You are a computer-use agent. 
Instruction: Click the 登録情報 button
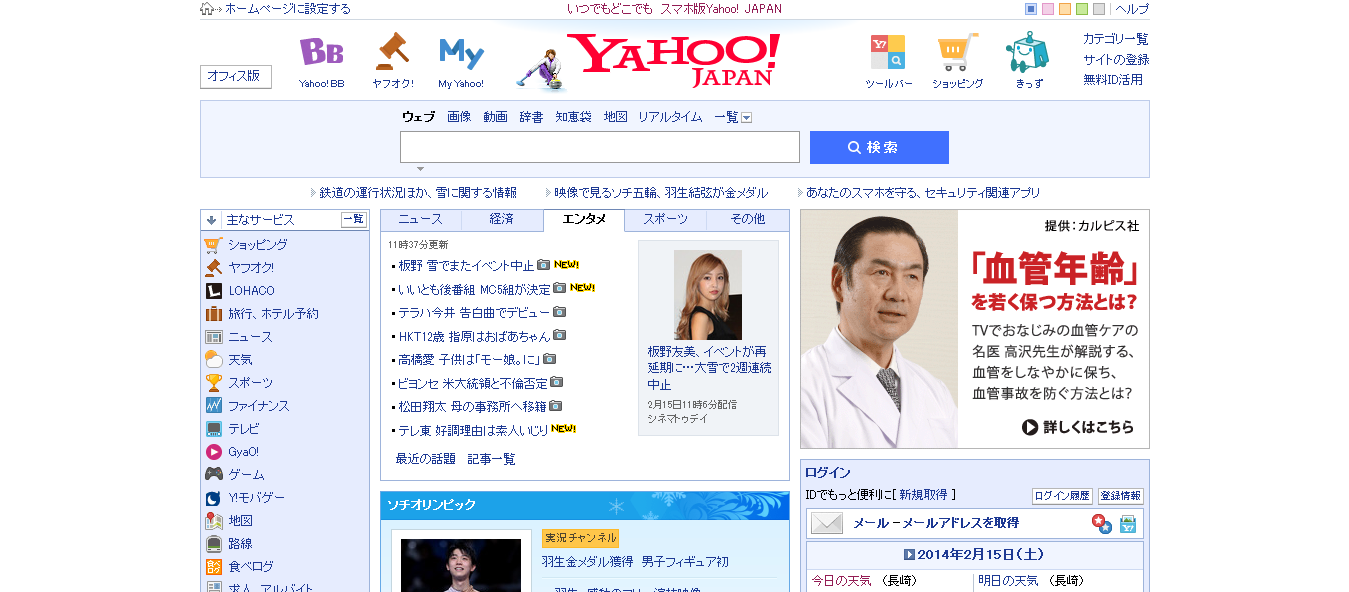[x=1120, y=496]
